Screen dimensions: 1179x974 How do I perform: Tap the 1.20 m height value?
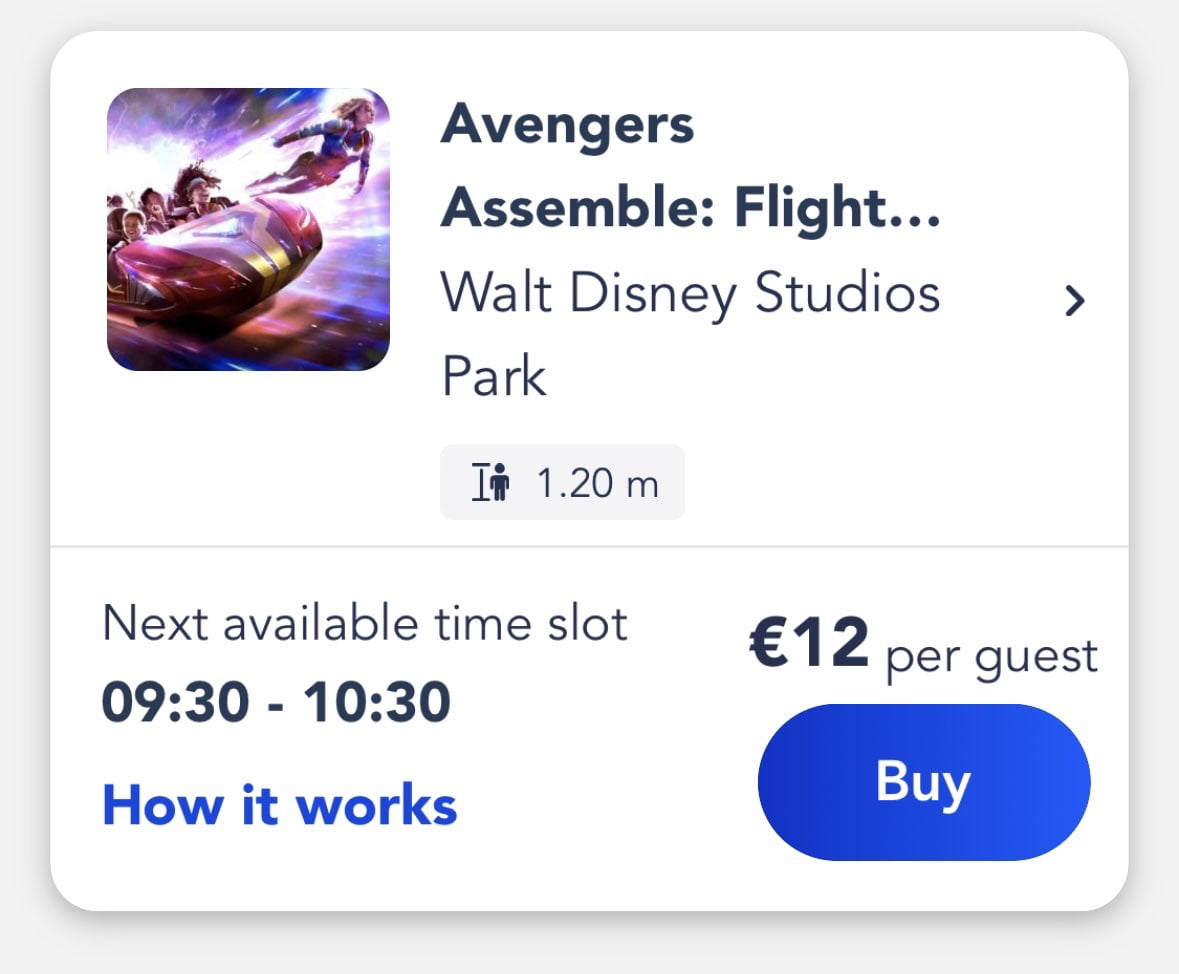coord(598,484)
